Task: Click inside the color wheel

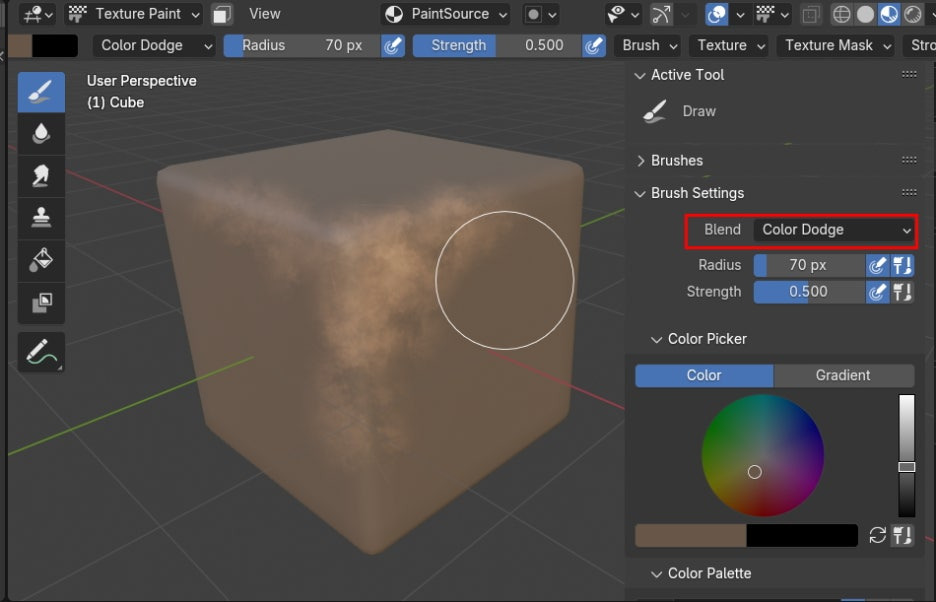Action: coord(762,455)
